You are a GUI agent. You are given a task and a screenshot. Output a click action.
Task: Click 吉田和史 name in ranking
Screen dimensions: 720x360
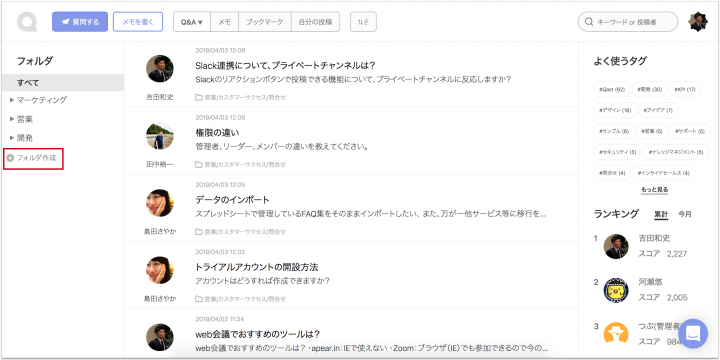click(654, 238)
